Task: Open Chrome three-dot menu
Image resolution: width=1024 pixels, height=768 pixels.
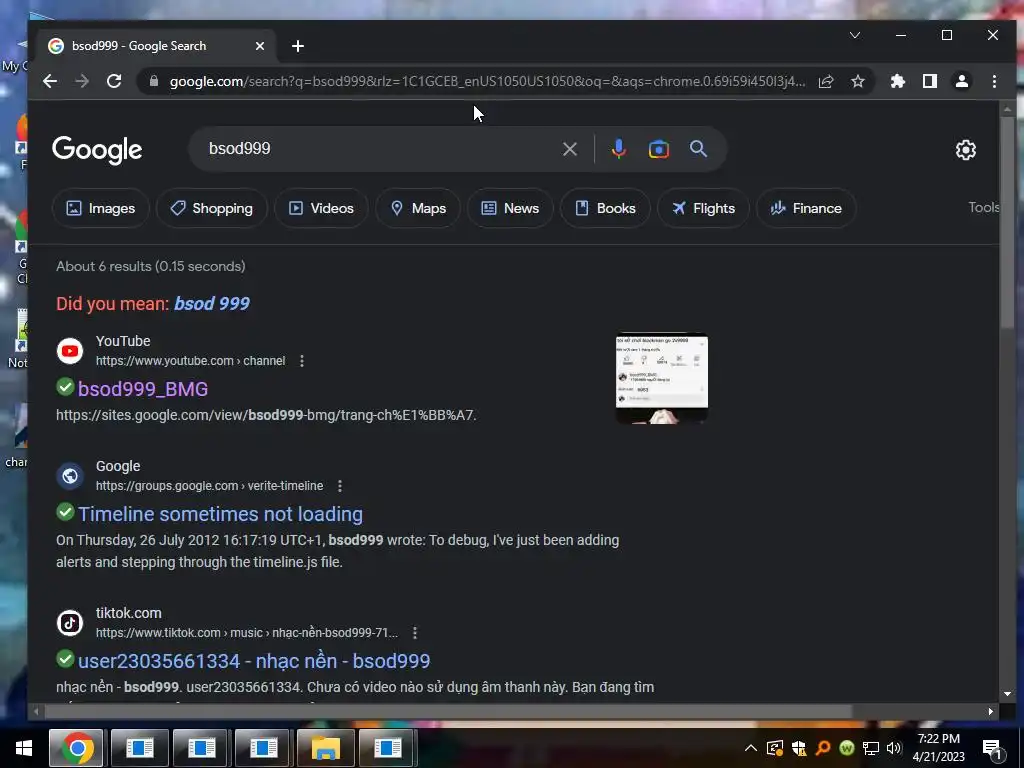Action: pyautogui.click(x=994, y=81)
